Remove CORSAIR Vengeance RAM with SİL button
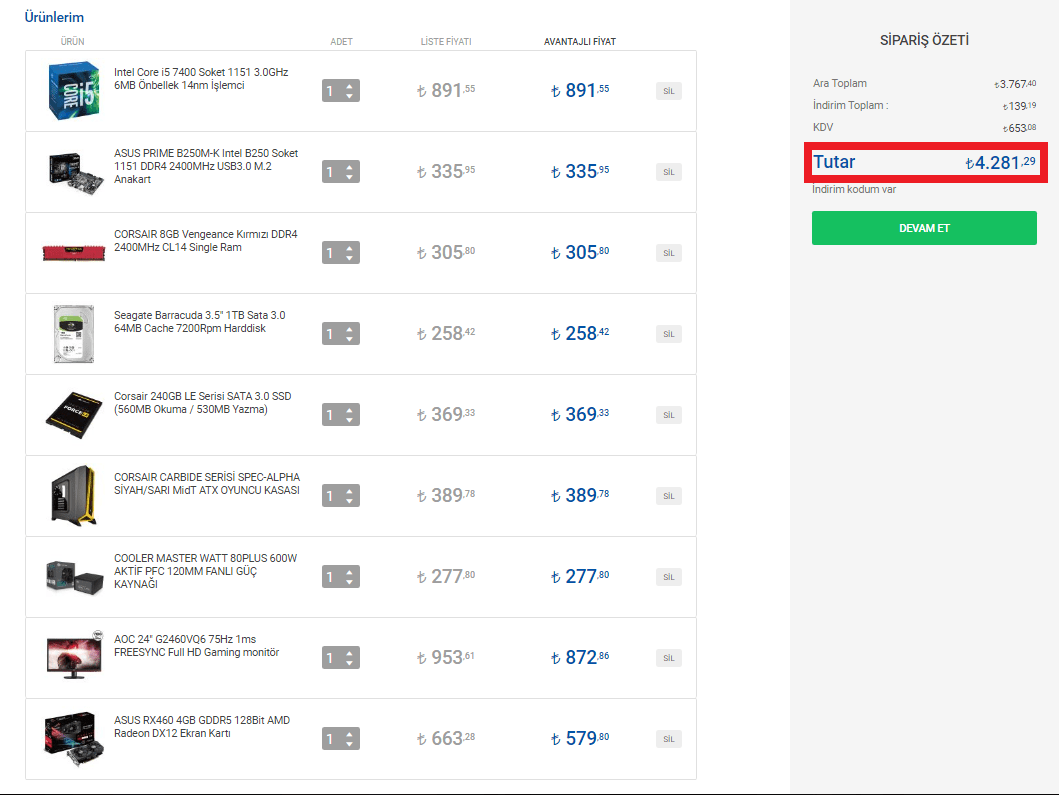Viewport: 1059px width, 795px height. point(669,253)
